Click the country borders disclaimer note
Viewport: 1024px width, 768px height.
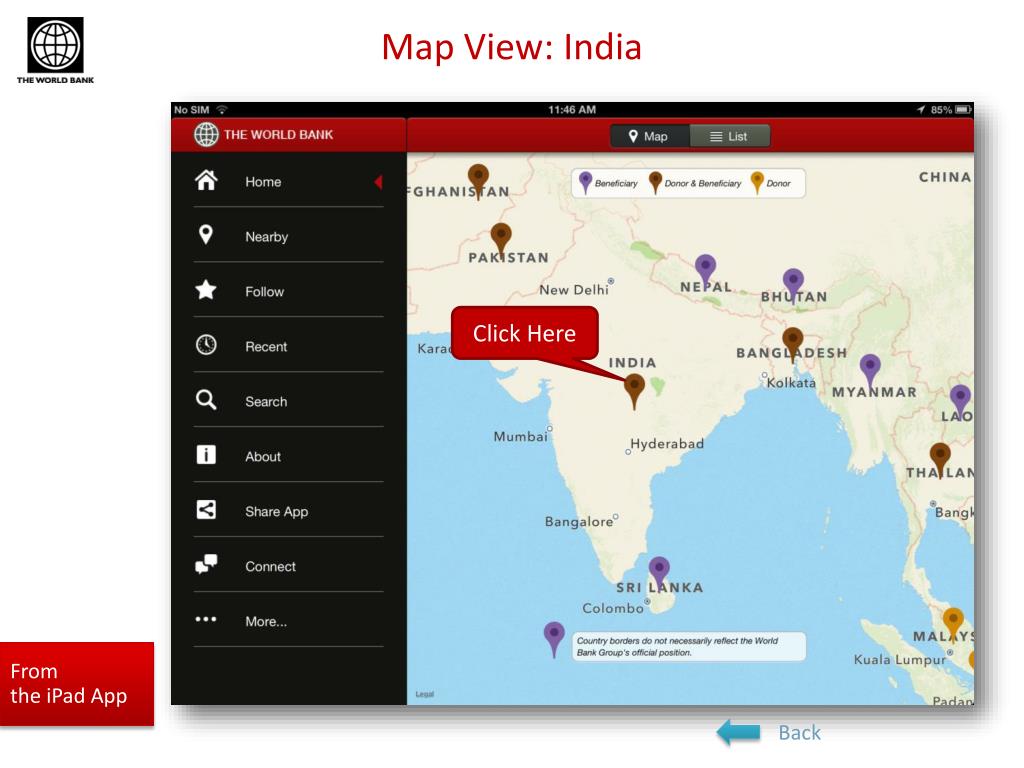689,647
